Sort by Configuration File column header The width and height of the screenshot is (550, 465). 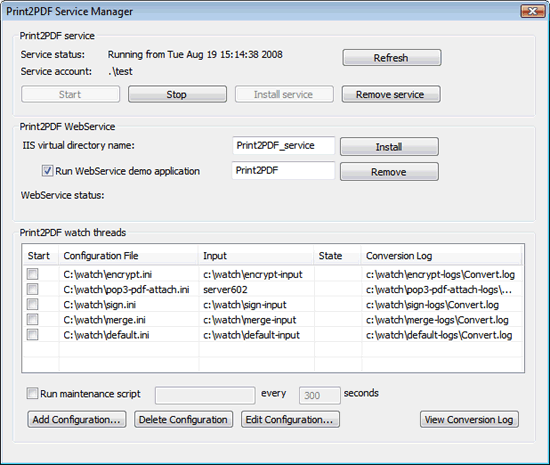click(128, 256)
